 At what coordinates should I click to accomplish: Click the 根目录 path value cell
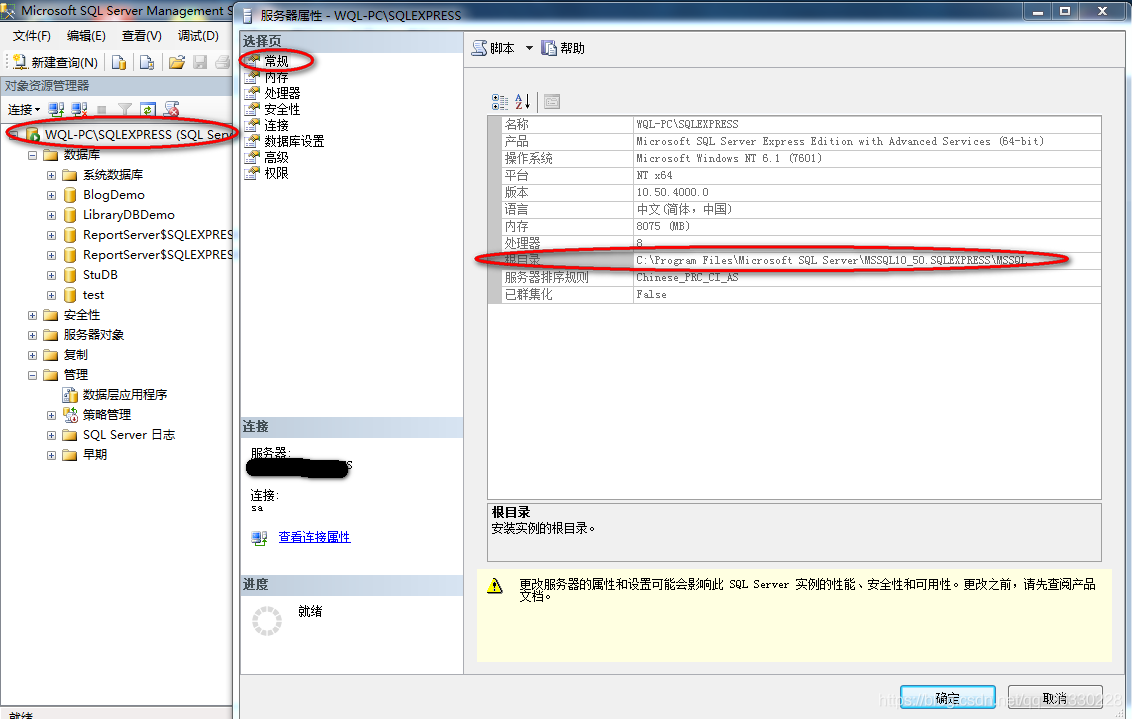click(867, 261)
